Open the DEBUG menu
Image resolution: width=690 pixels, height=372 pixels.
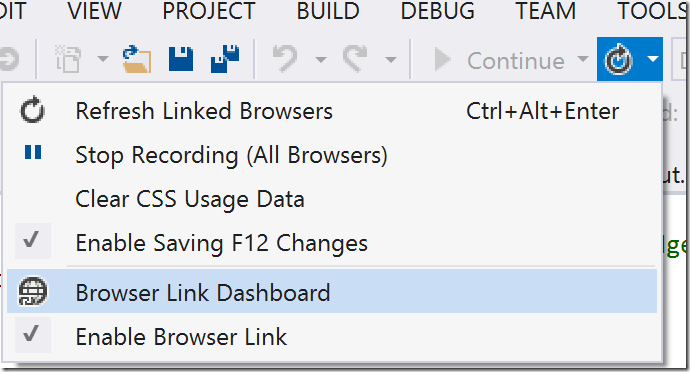[437, 11]
